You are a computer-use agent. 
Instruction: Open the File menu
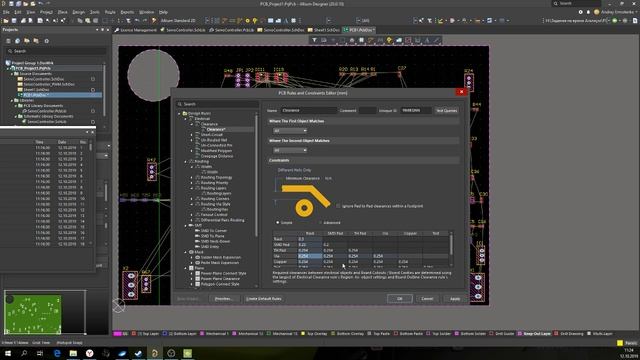6,12
